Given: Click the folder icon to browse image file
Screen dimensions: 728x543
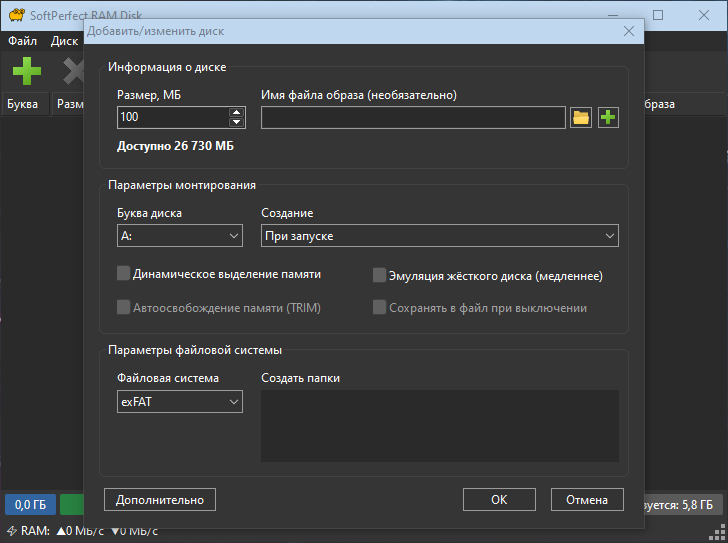Looking at the screenshot, I should click(x=581, y=118).
